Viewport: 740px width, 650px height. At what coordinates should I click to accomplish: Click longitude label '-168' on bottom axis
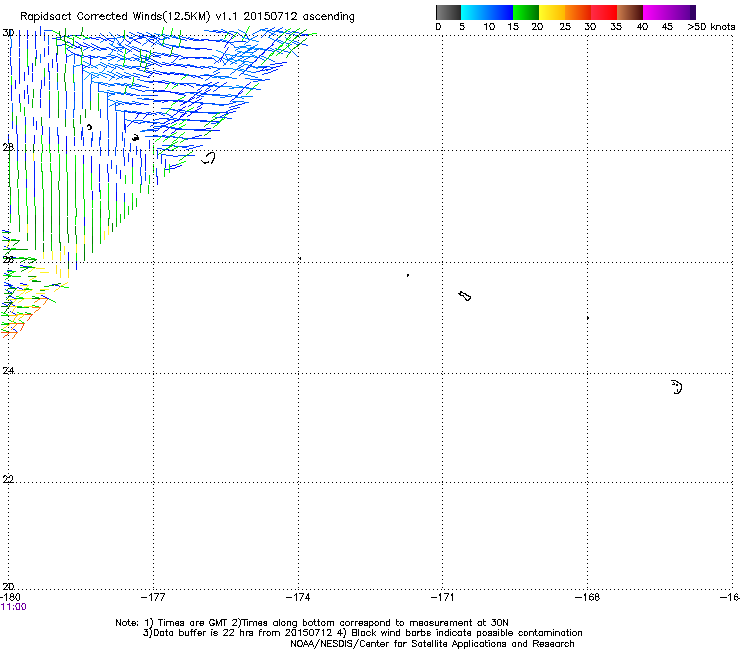[588, 597]
